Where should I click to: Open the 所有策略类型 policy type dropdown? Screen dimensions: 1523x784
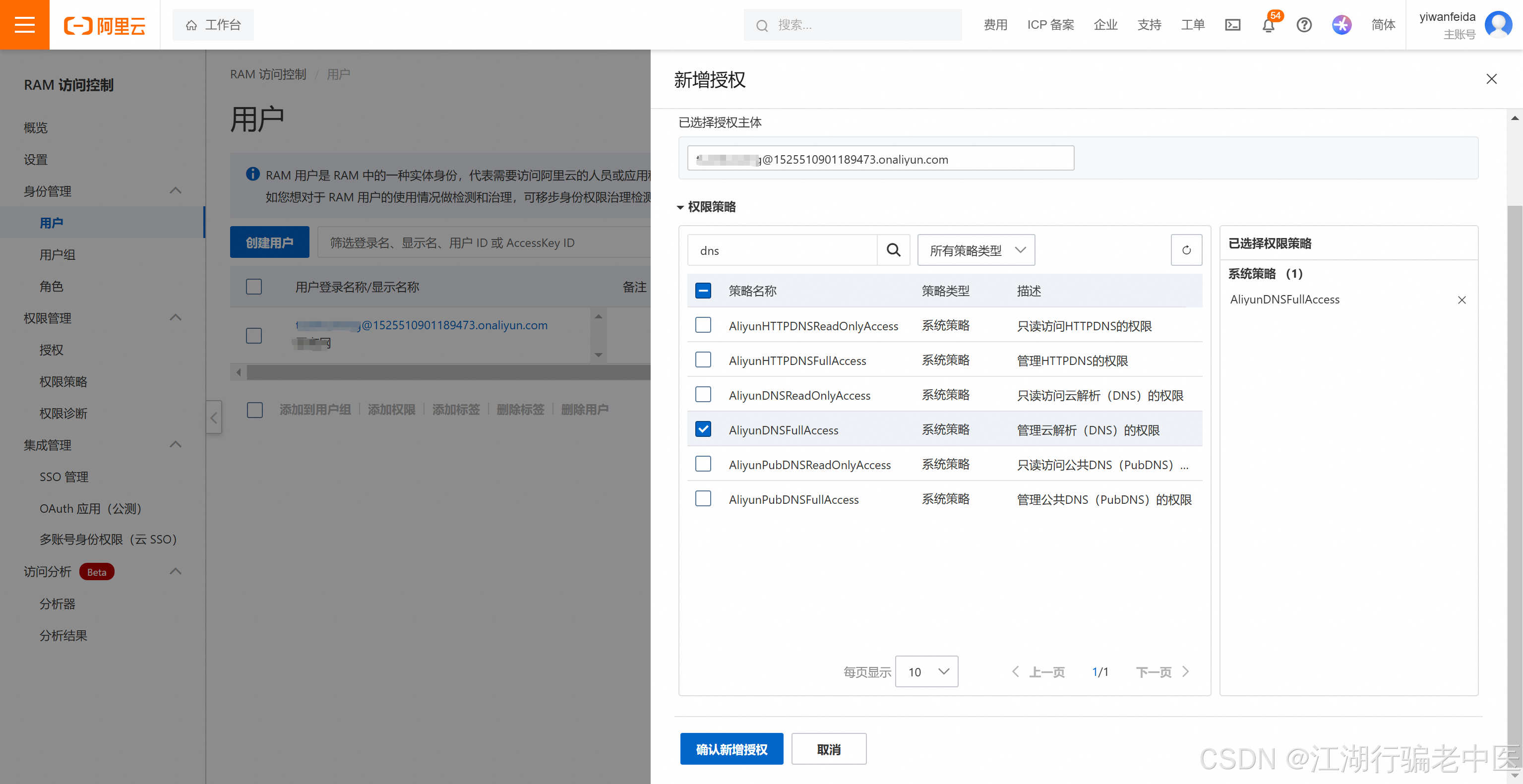(975, 250)
